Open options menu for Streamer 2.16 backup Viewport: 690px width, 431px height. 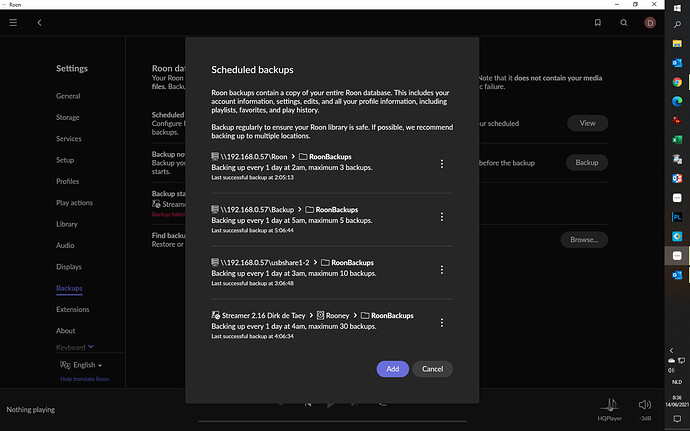point(442,323)
